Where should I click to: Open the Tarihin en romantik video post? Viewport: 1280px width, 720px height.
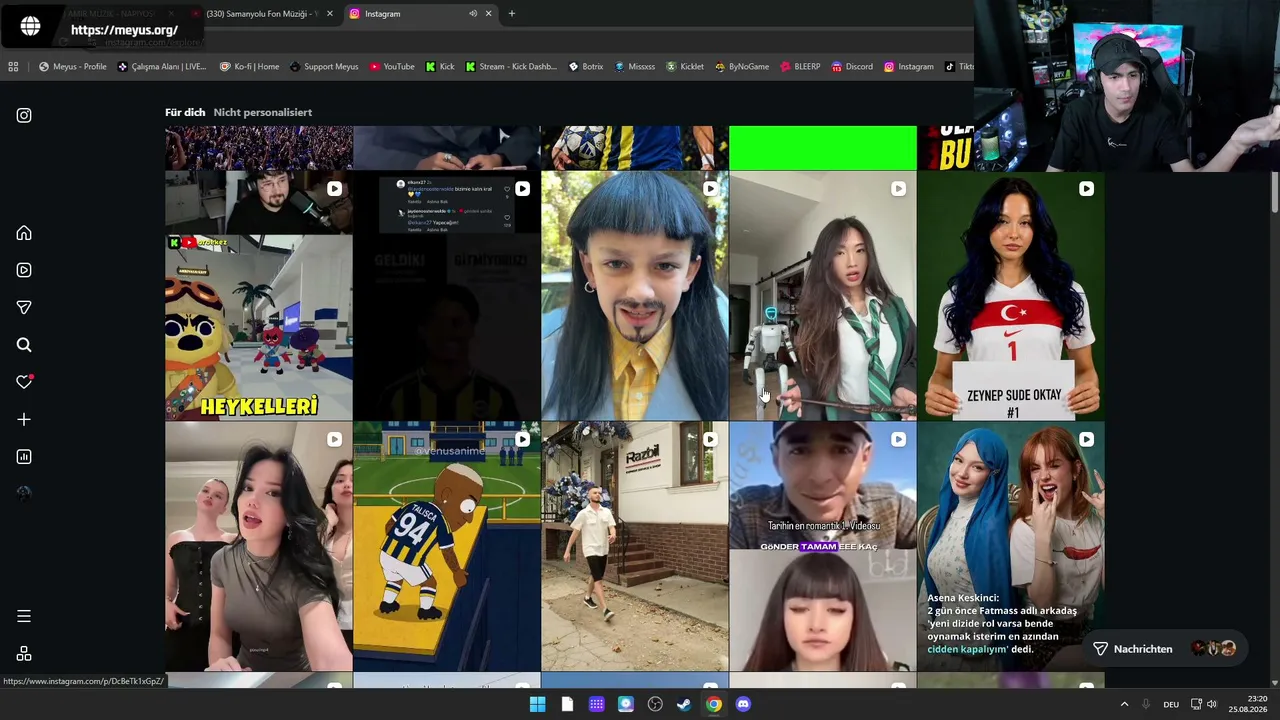pyautogui.click(x=823, y=546)
